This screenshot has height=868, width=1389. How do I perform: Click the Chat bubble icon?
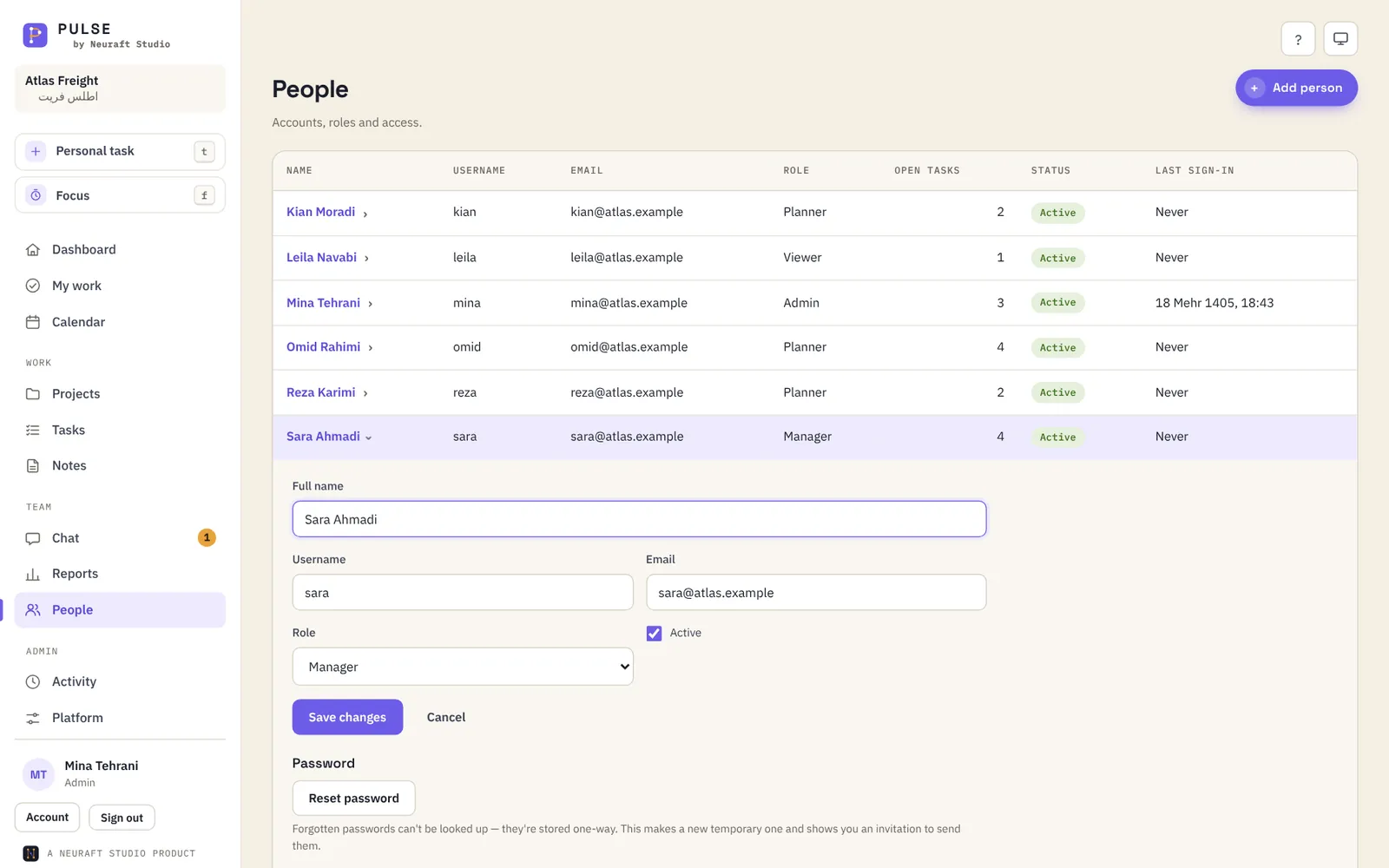(x=33, y=538)
